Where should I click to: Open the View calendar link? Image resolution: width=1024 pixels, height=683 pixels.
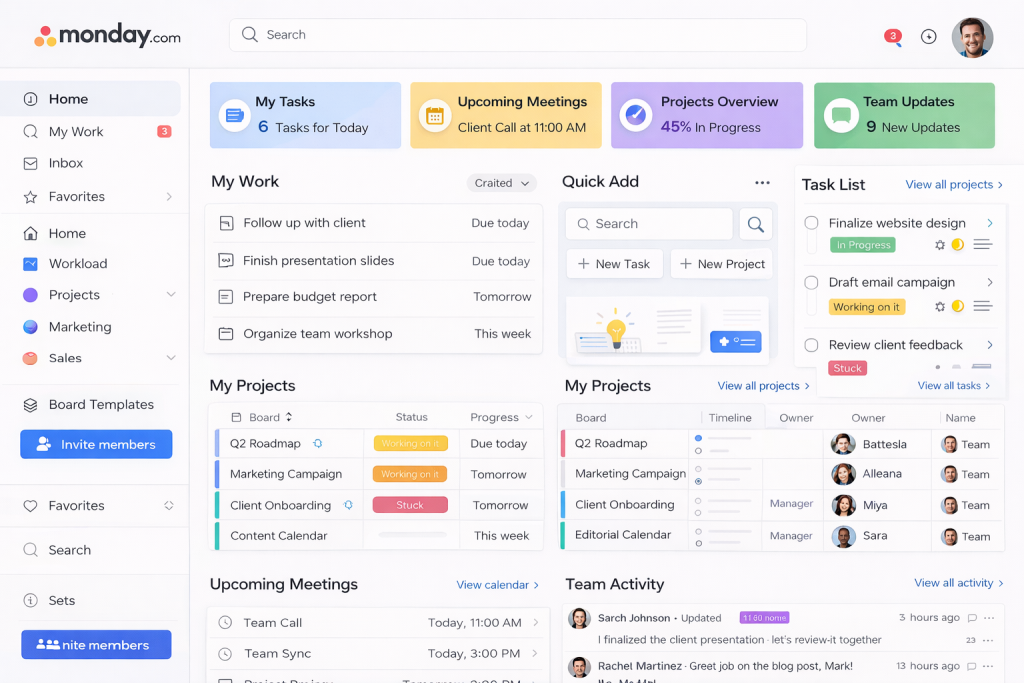[x=497, y=585]
